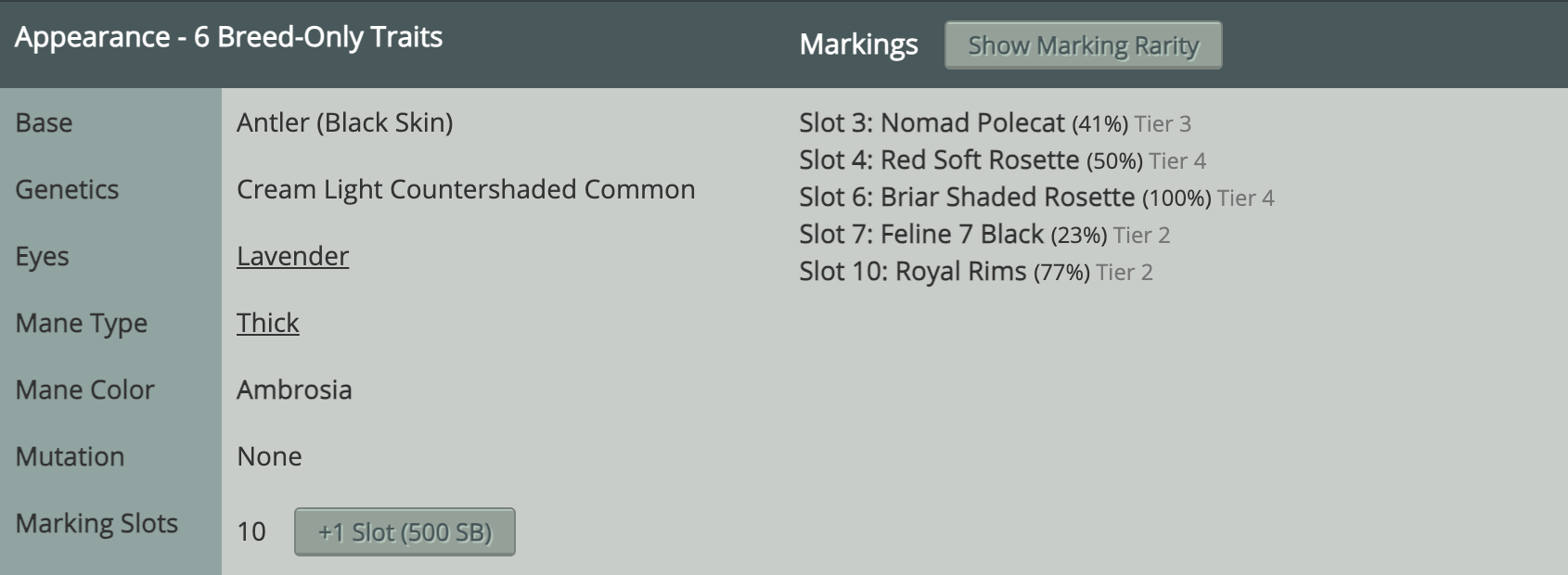Screen dimensions: 1568x575
Task: Select Slot 7: Feline 7 Black marking
Action: 984,235
